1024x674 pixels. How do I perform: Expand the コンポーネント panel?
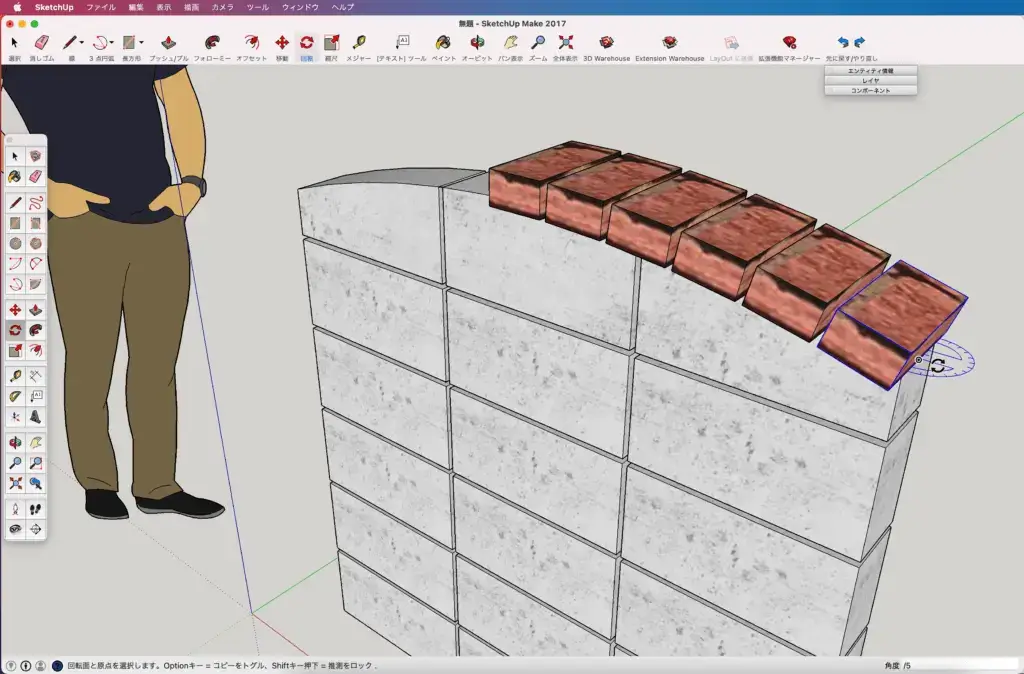(871, 90)
